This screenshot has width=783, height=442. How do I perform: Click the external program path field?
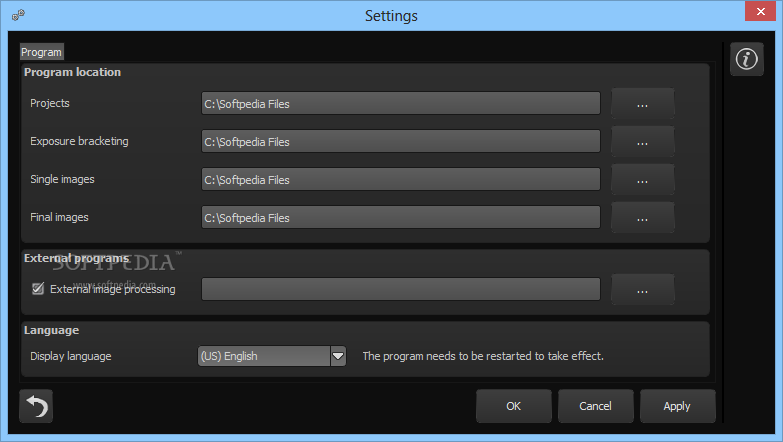(x=400, y=290)
